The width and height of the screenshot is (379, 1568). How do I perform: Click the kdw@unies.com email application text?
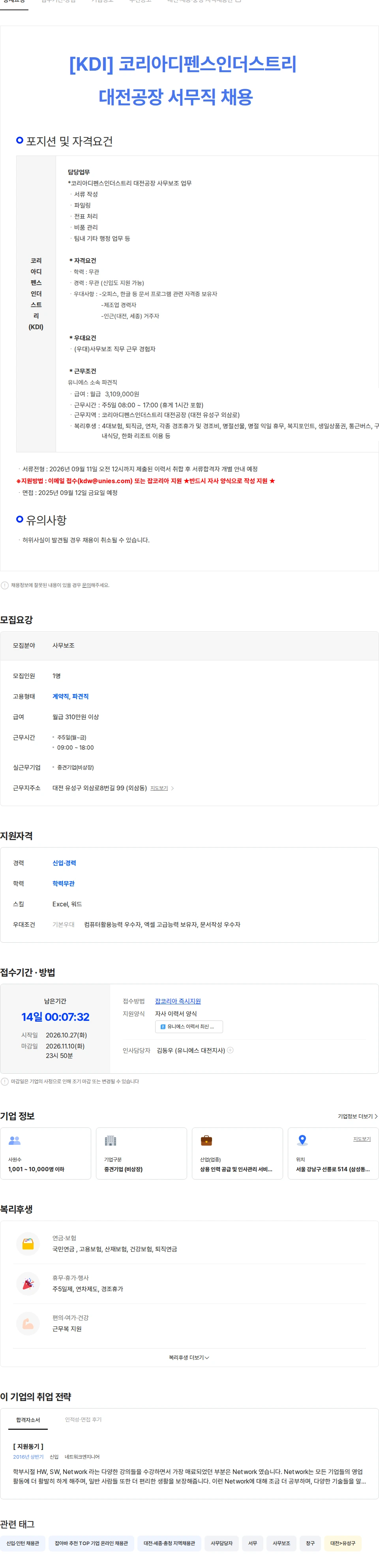(105, 481)
